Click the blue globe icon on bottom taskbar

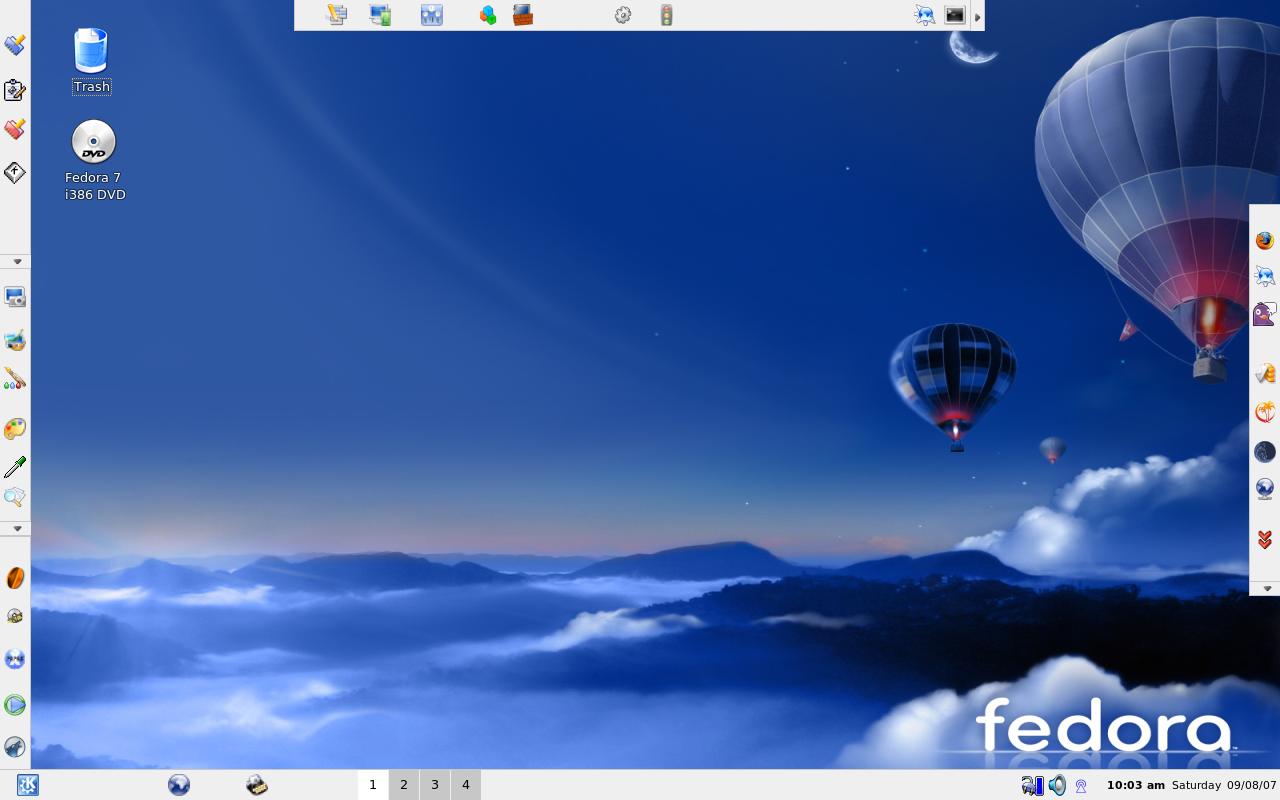pyautogui.click(x=179, y=785)
